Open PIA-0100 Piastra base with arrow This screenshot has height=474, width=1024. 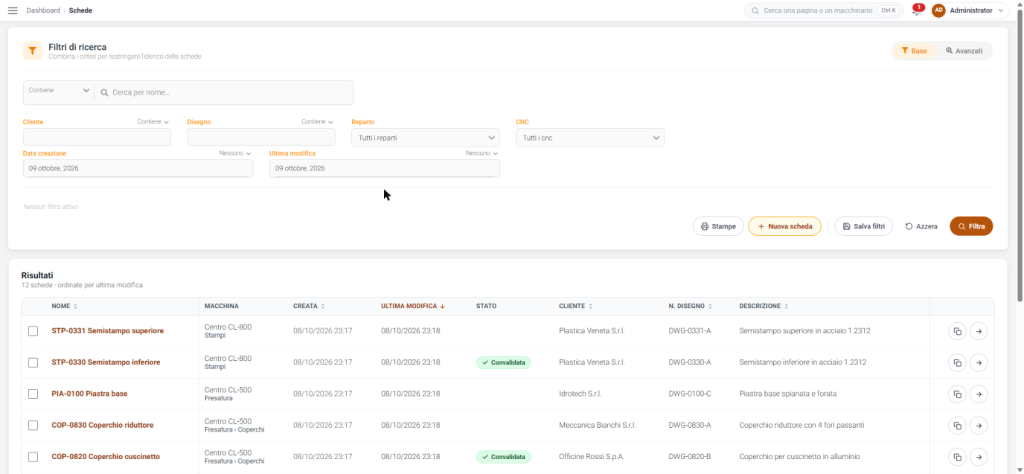tap(978, 394)
